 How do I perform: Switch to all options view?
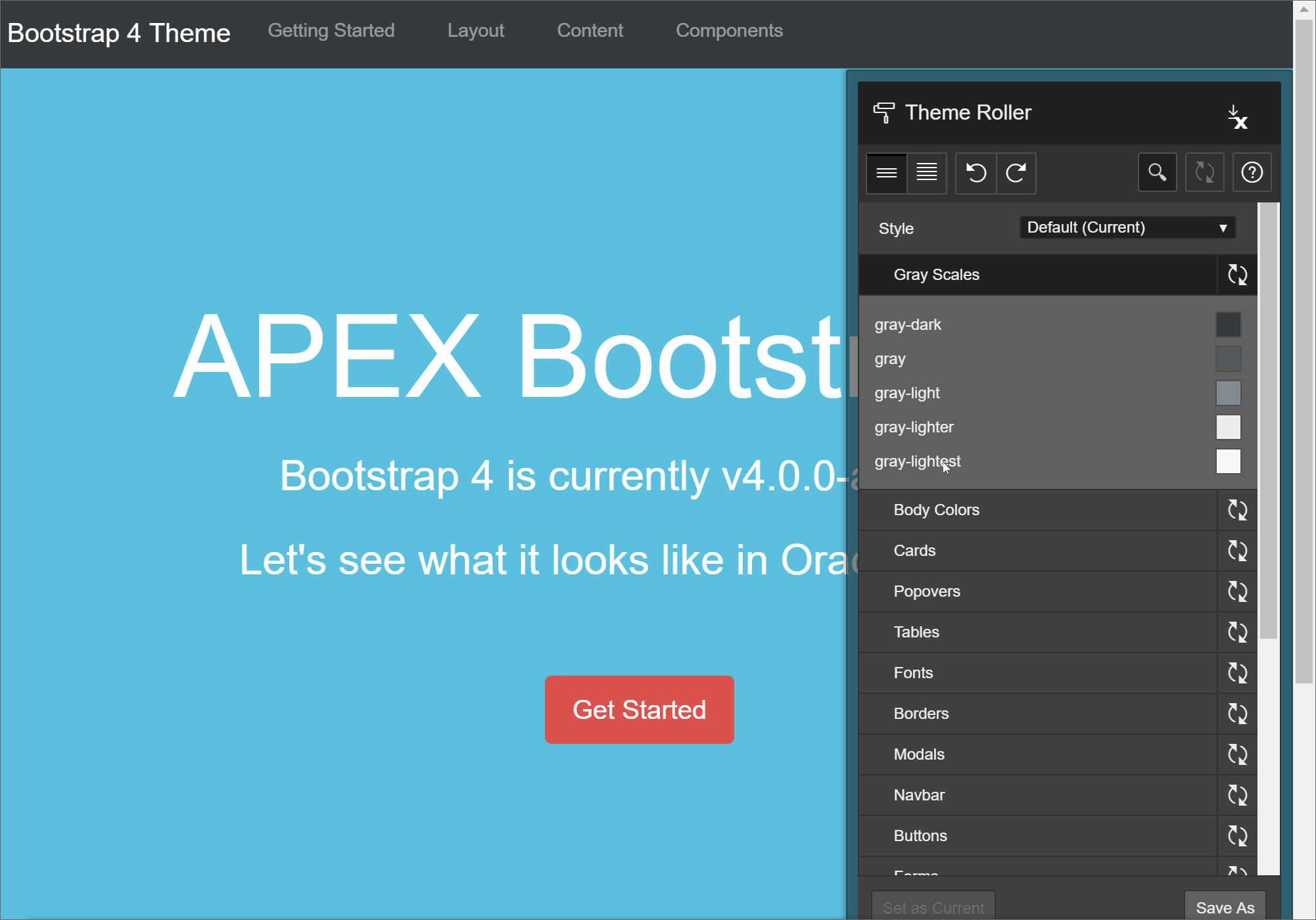point(927,173)
